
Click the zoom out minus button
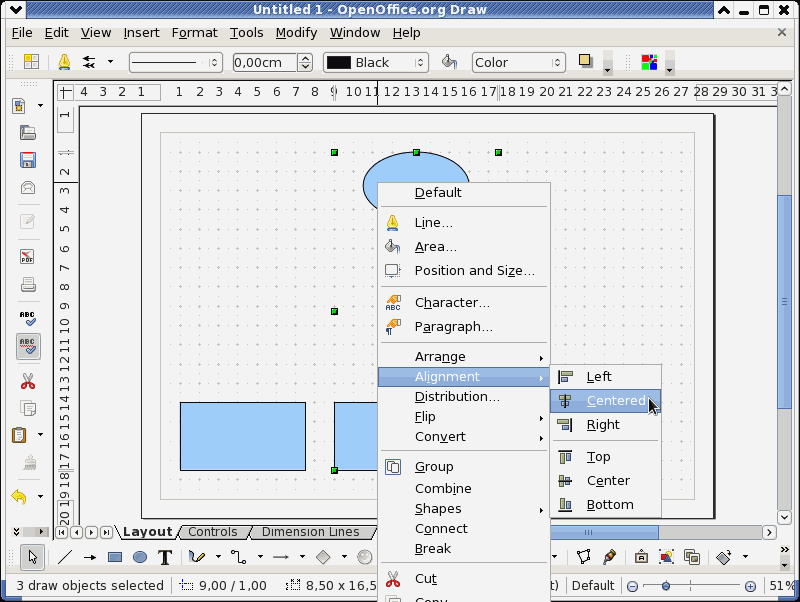(632, 586)
